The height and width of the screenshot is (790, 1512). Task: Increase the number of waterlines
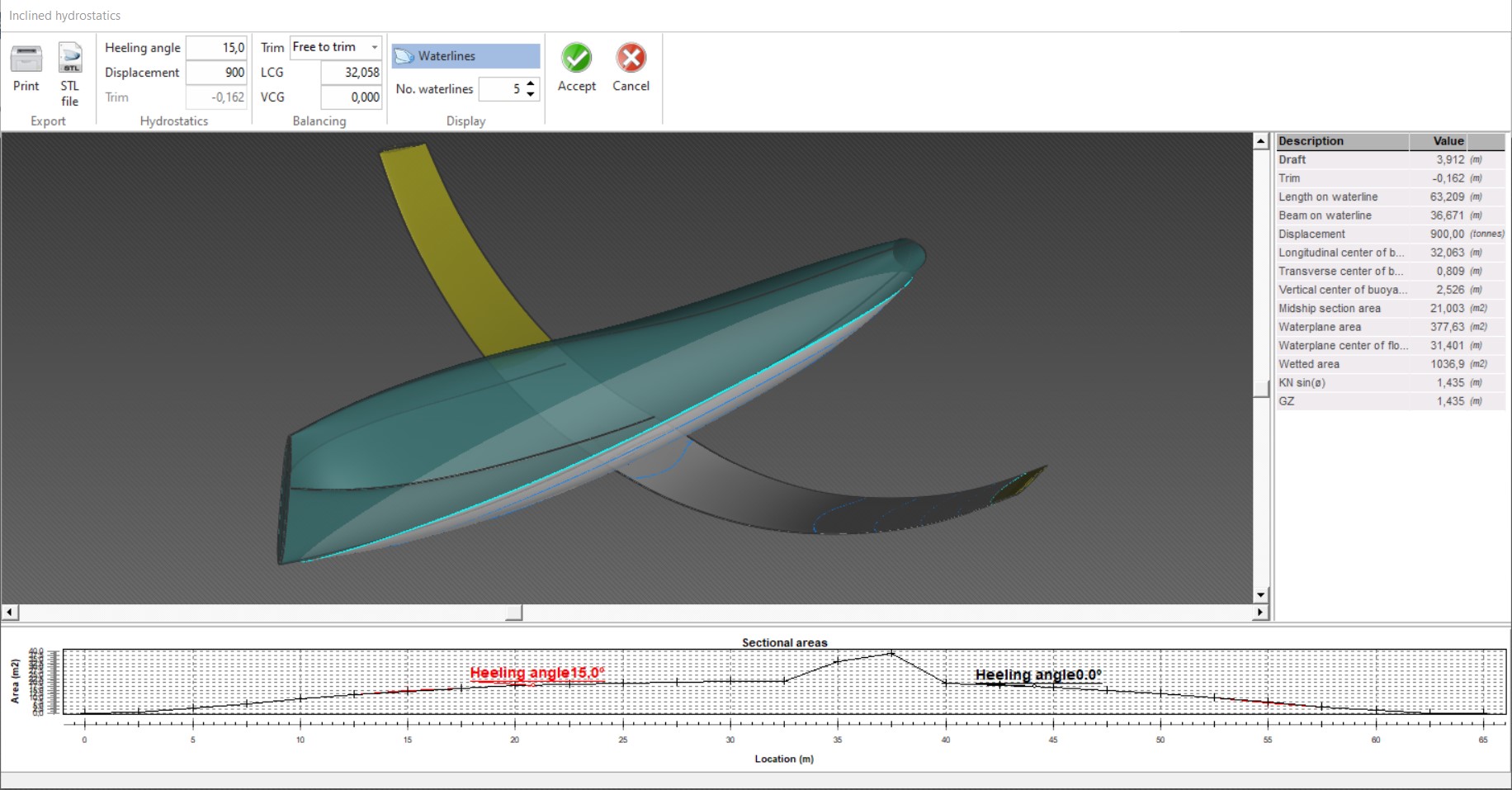531,83
